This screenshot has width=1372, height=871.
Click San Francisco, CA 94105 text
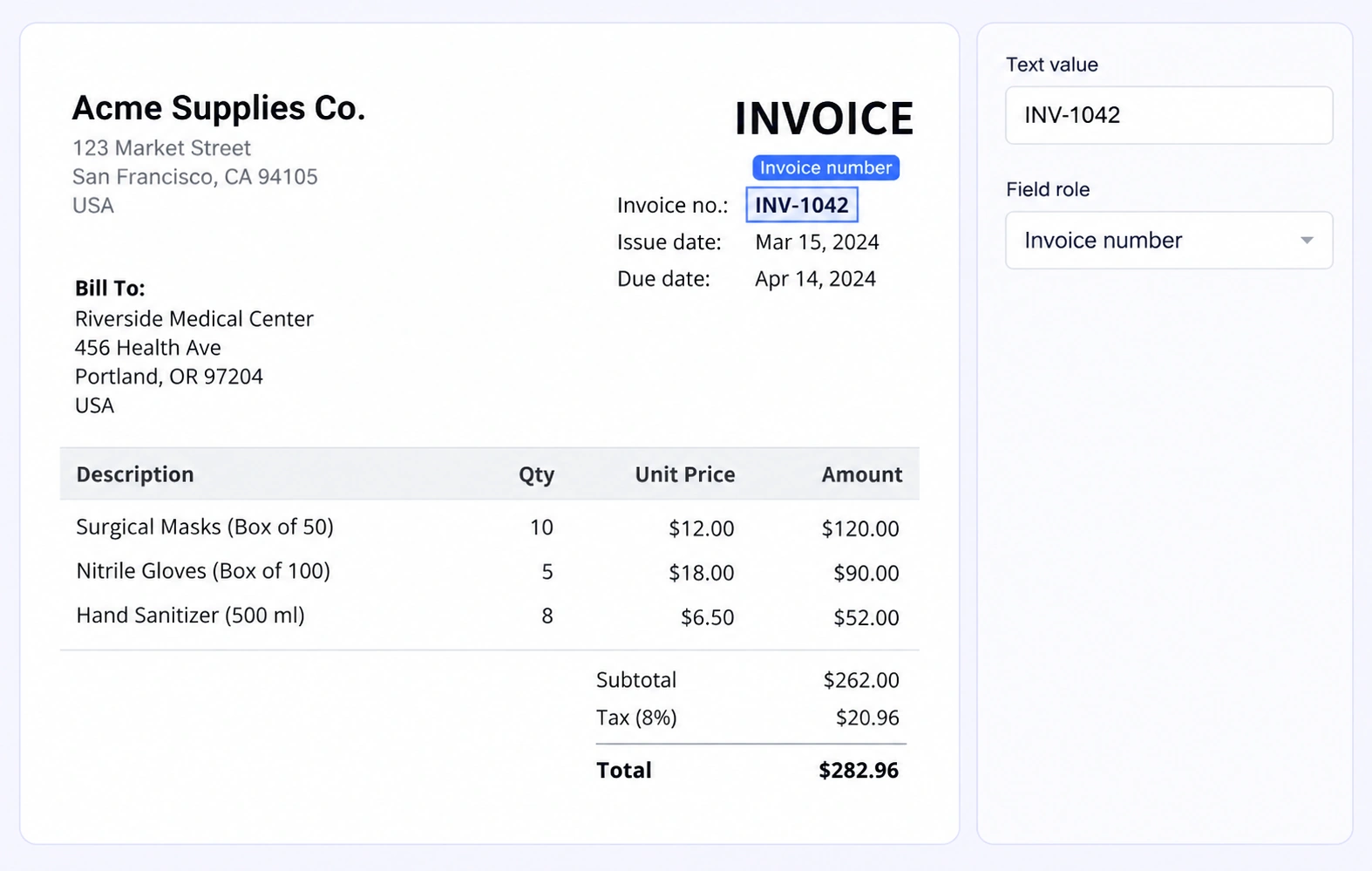[195, 177]
